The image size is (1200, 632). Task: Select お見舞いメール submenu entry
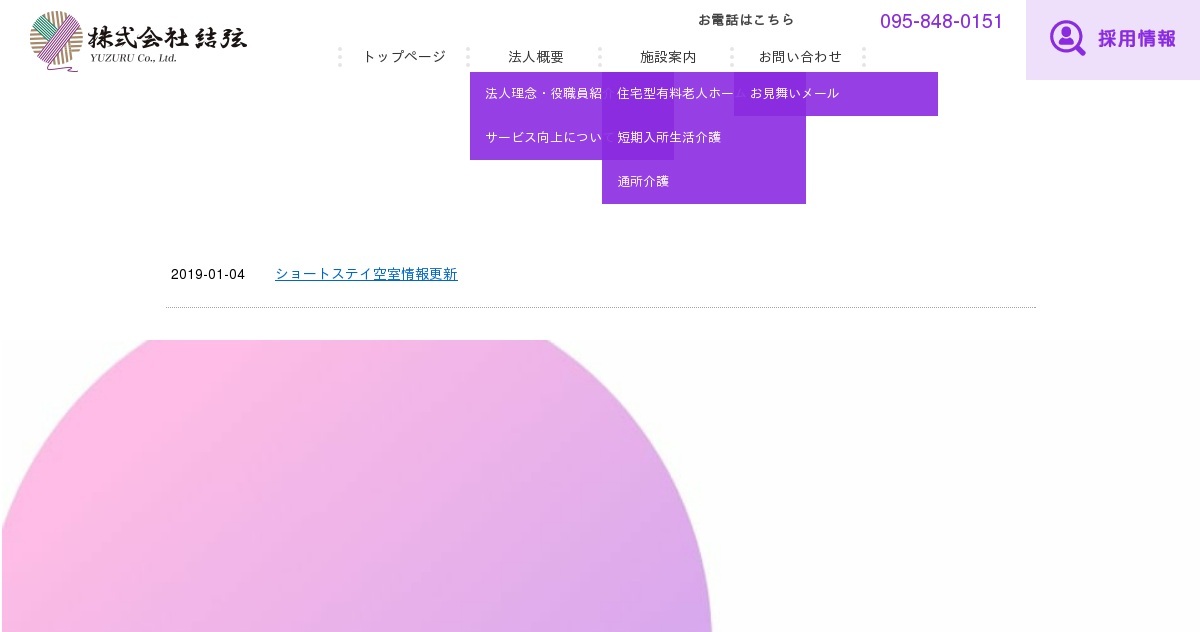[836, 94]
